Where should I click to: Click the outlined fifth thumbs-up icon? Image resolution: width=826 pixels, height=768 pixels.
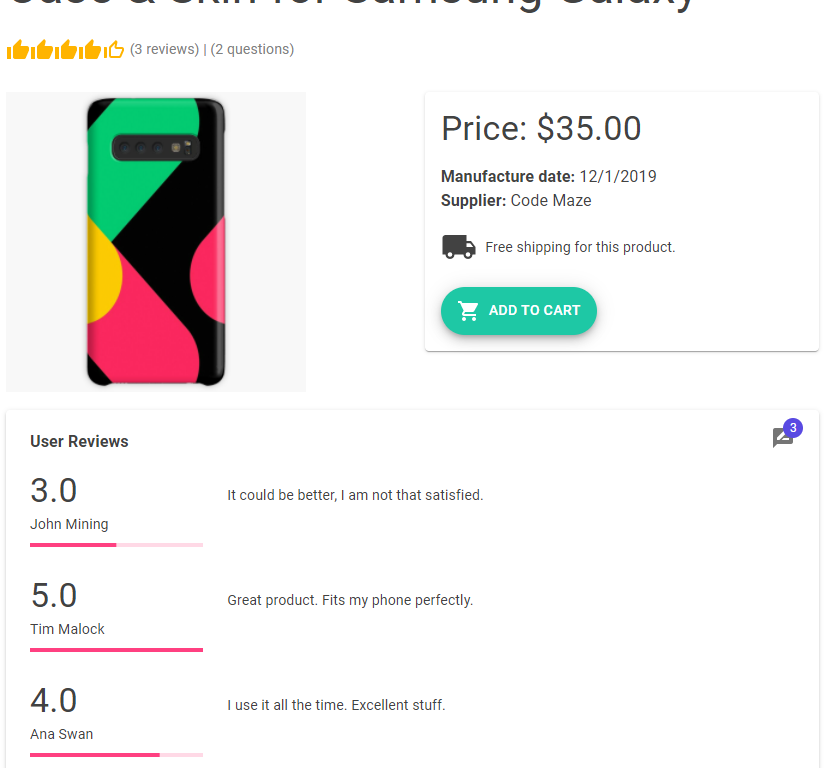[114, 50]
